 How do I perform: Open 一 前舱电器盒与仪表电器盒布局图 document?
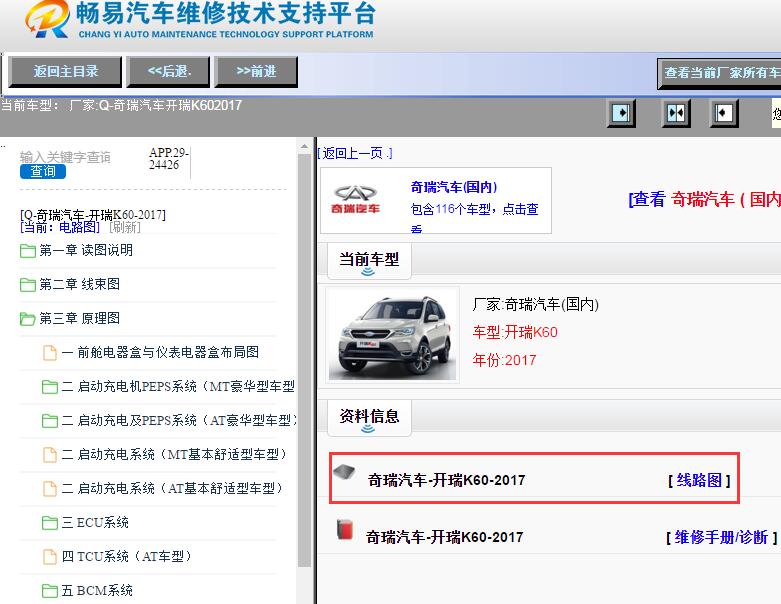[x=160, y=353]
